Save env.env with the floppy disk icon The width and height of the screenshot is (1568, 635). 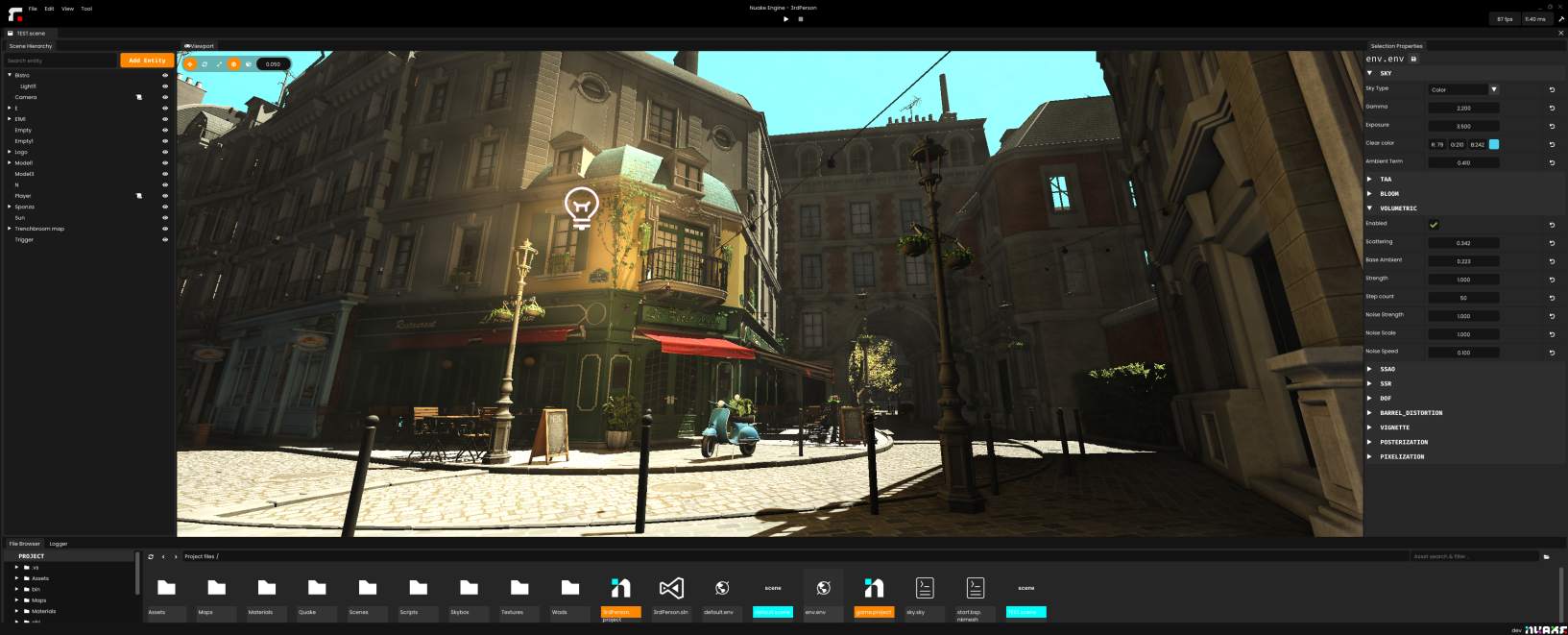tap(1413, 59)
